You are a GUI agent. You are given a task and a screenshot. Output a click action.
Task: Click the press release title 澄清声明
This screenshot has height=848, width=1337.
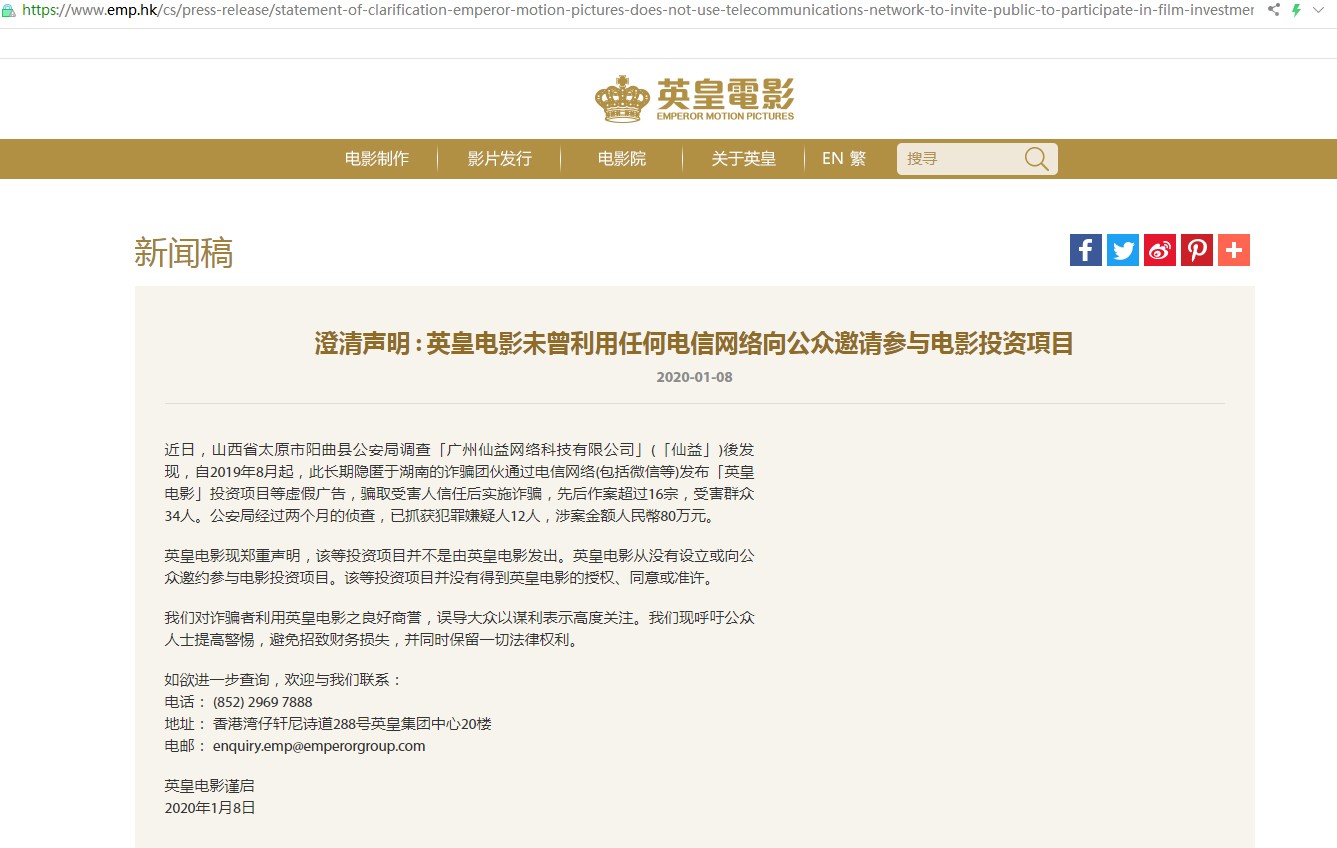[x=694, y=344]
